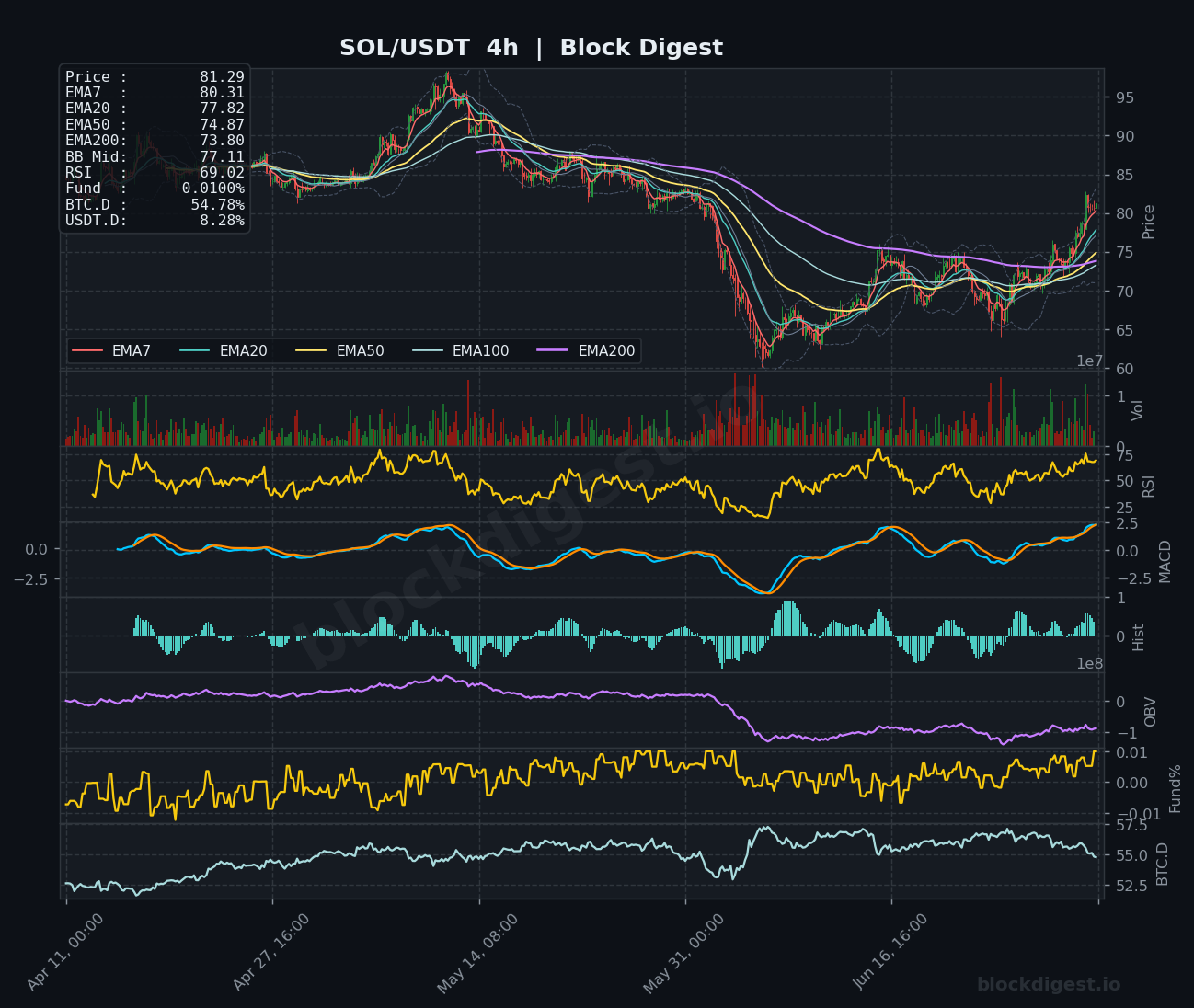Select the EMA50 legend entry
The image size is (1194, 1008).
(340, 350)
